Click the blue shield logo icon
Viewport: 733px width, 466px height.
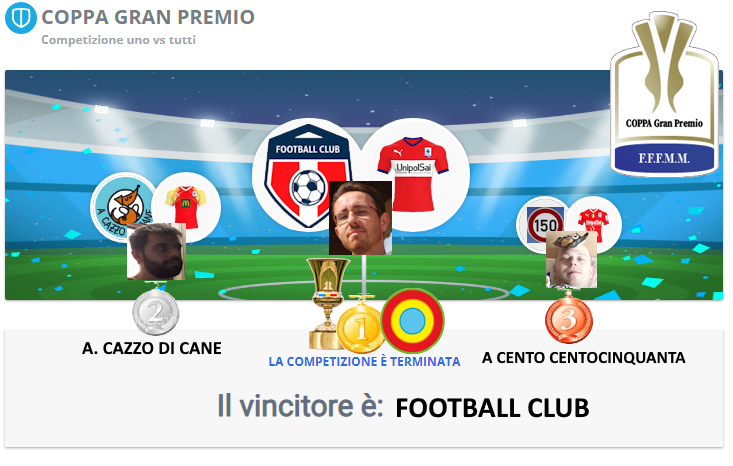pyautogui.click(x=21, y=18)
